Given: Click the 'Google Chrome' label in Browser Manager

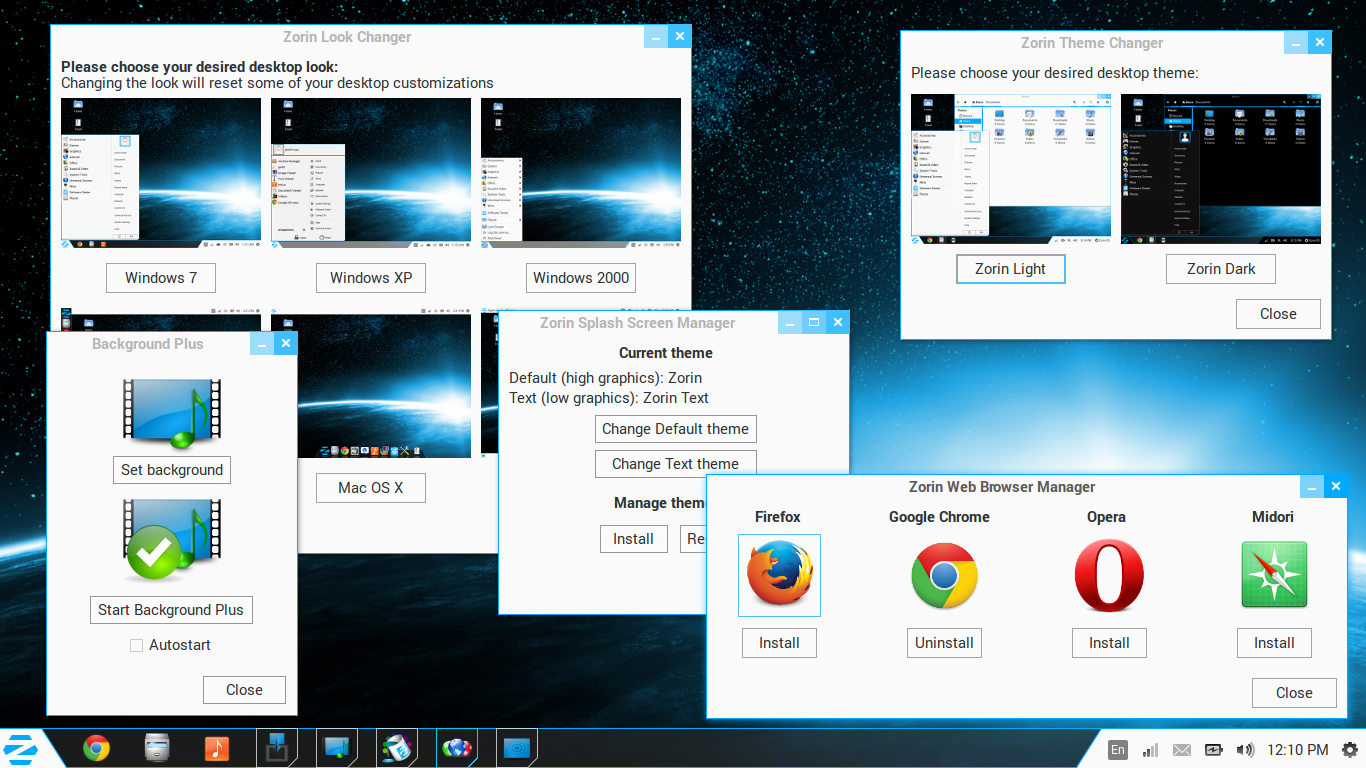Looking at the screenshot, I should 939,517.
